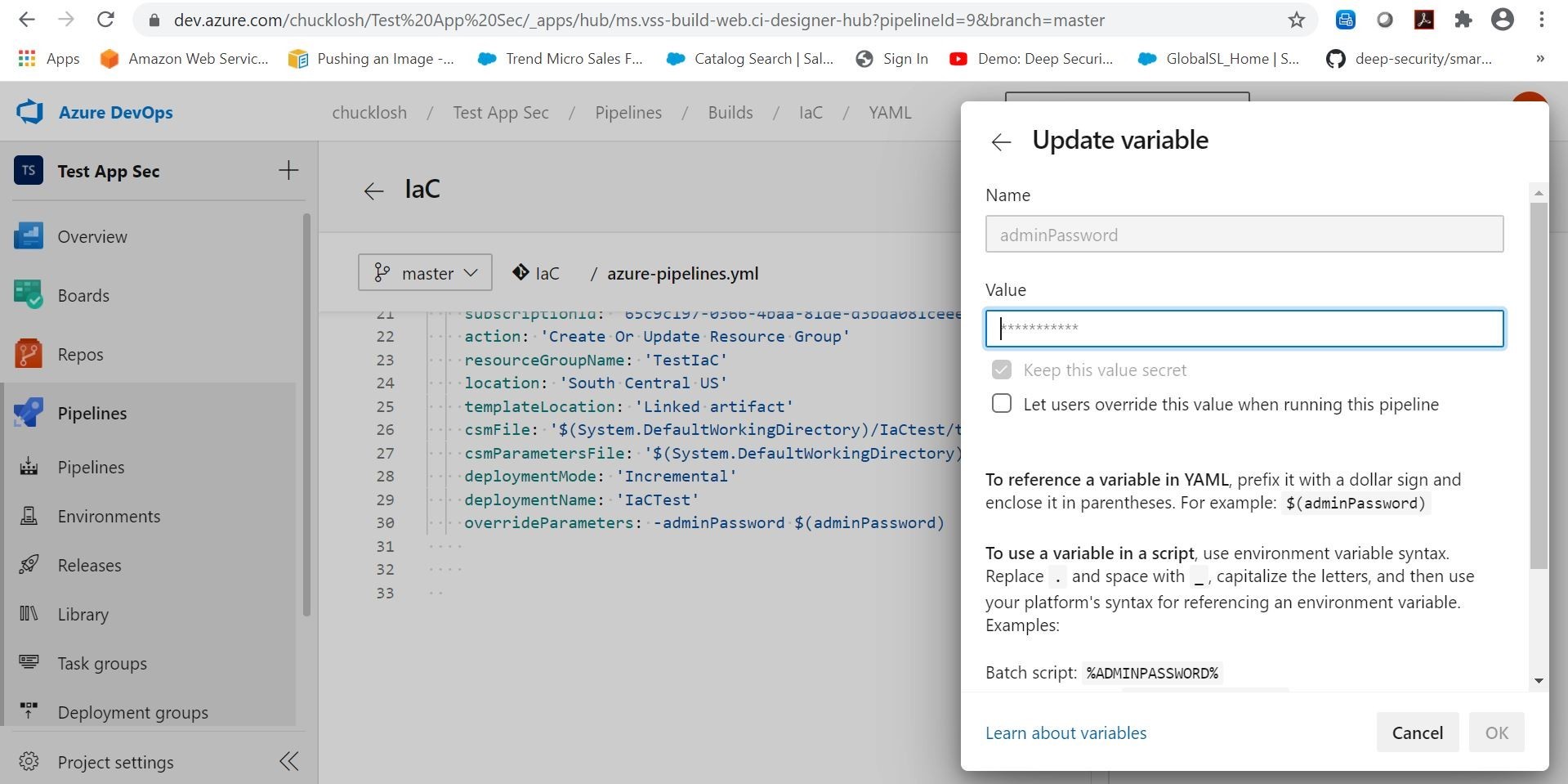Open the Boards section icon
This screenshot has width=1568, height=784.
pyautogui.click(x=29, y=295)
